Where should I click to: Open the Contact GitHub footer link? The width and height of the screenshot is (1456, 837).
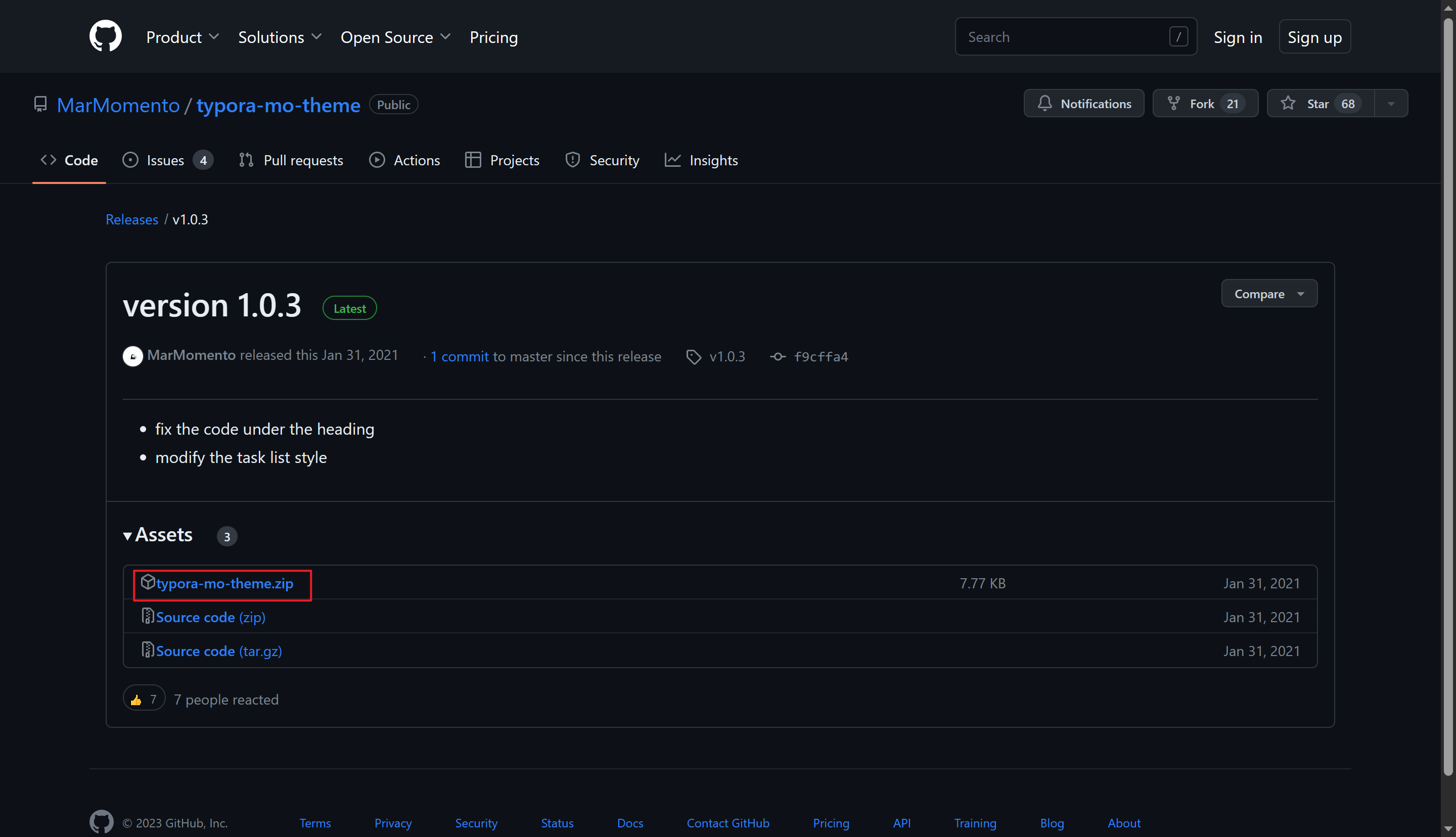[x=727, y=823]
